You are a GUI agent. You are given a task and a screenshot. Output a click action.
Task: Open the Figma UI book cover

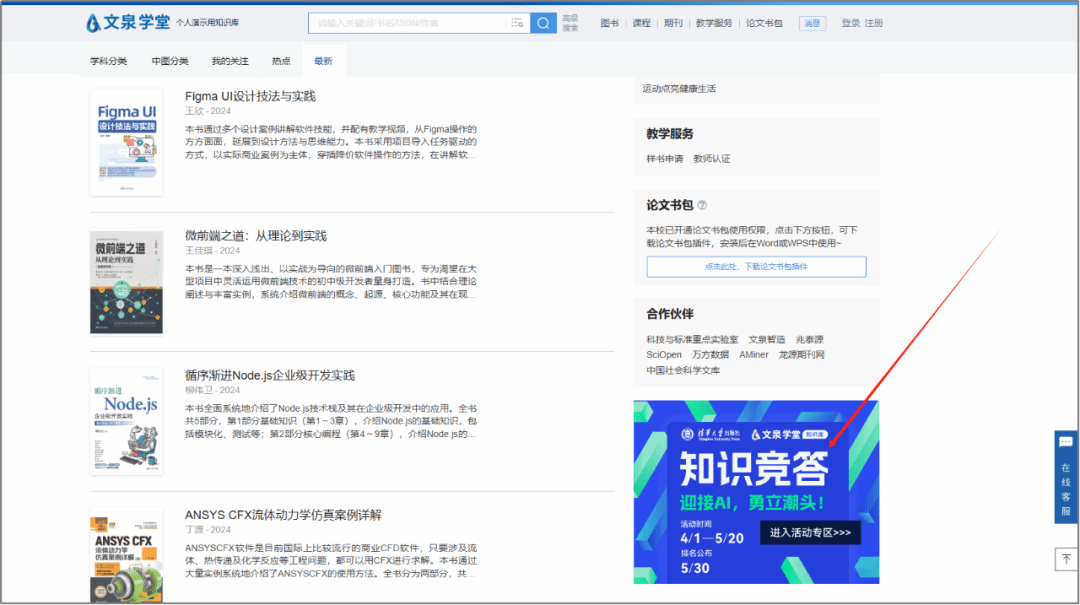pyautogui.click(x=126, y=140)
